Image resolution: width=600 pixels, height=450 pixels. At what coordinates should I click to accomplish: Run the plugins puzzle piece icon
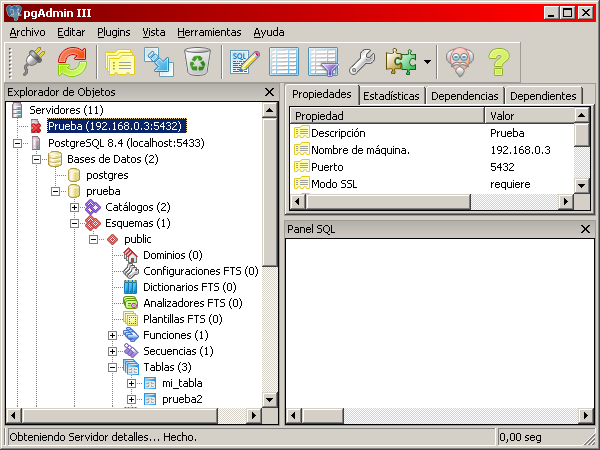tap(401, 61)
